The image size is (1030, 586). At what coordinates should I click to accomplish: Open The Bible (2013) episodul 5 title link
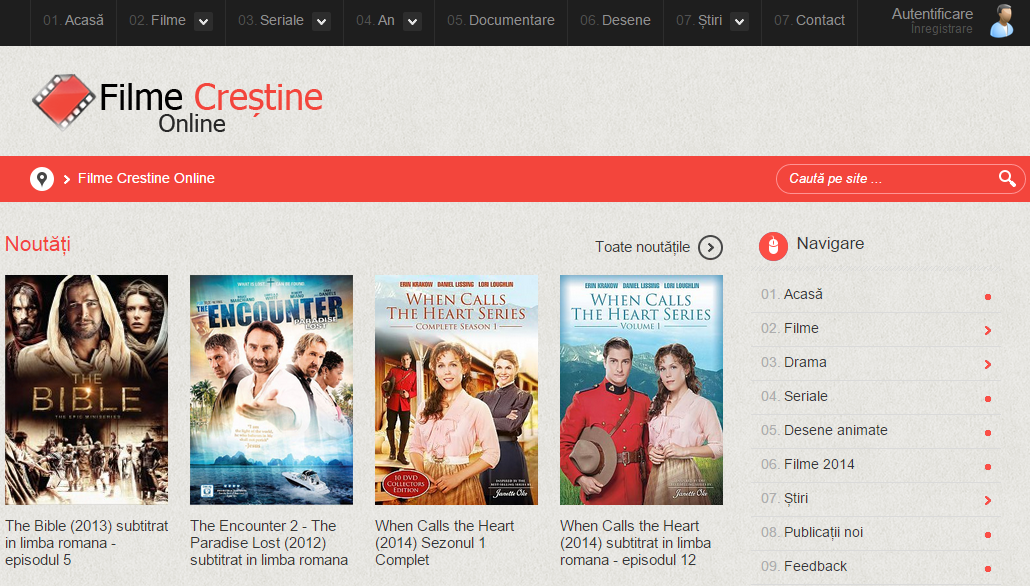coord(87,543)
